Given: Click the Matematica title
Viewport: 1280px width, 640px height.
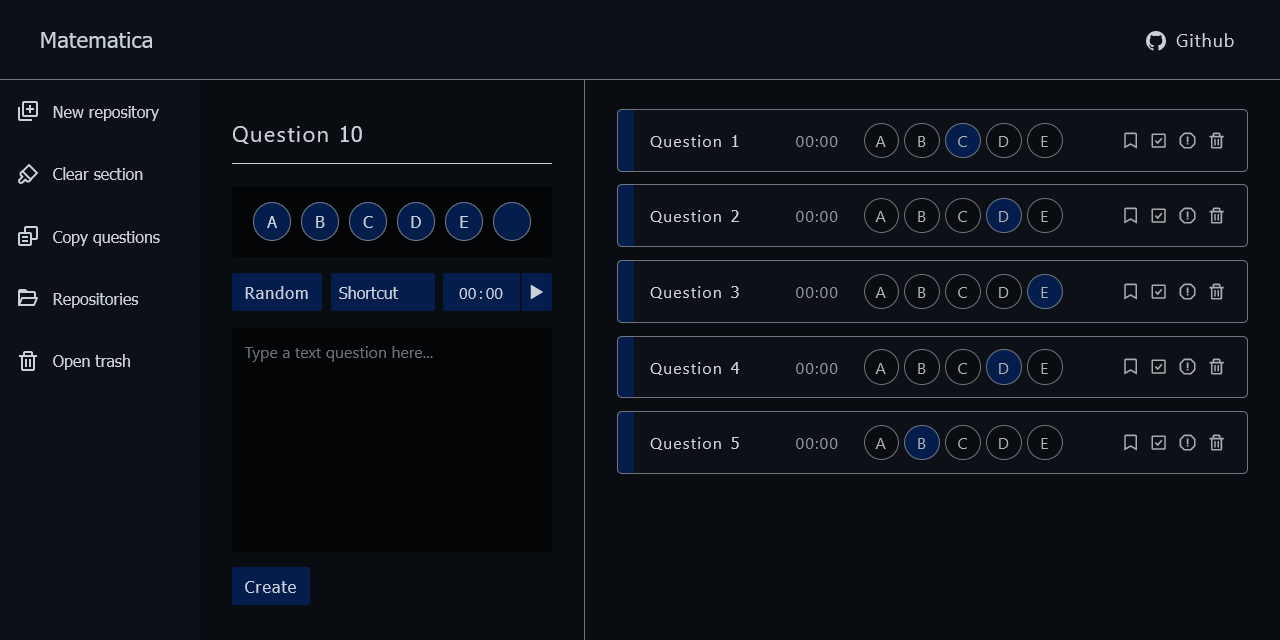Looking at the screenshot, I should [x=96, y=40].
